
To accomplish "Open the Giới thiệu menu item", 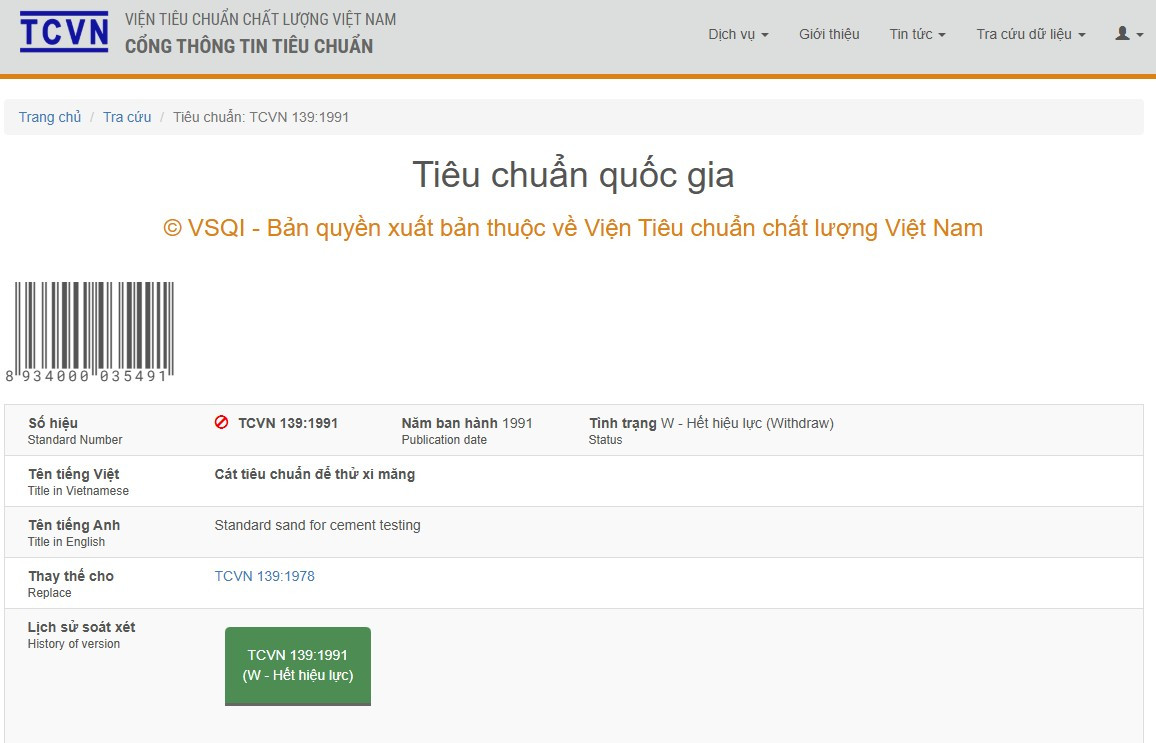I will [829, 34].
